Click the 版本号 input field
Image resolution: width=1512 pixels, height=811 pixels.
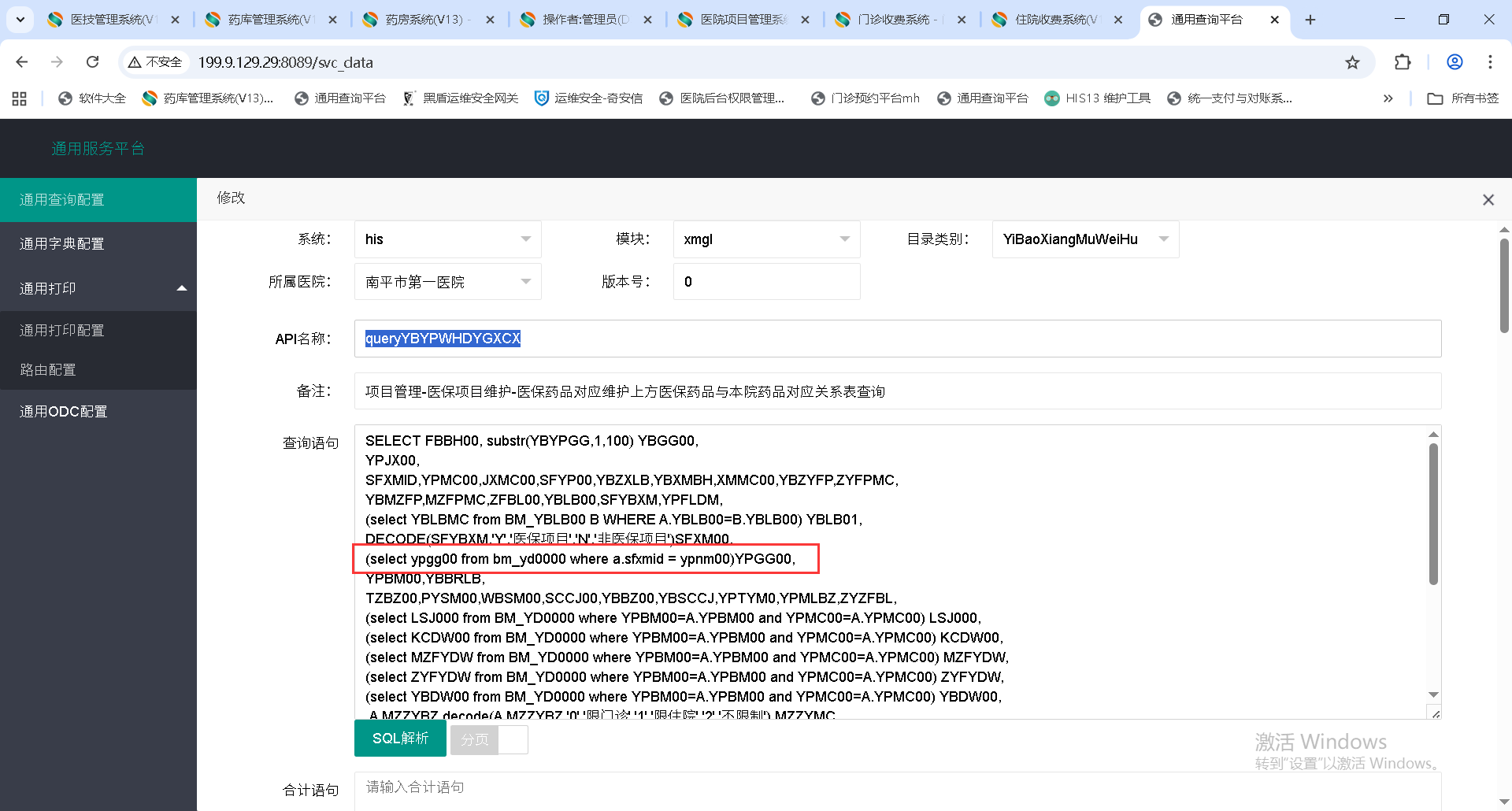766,282
